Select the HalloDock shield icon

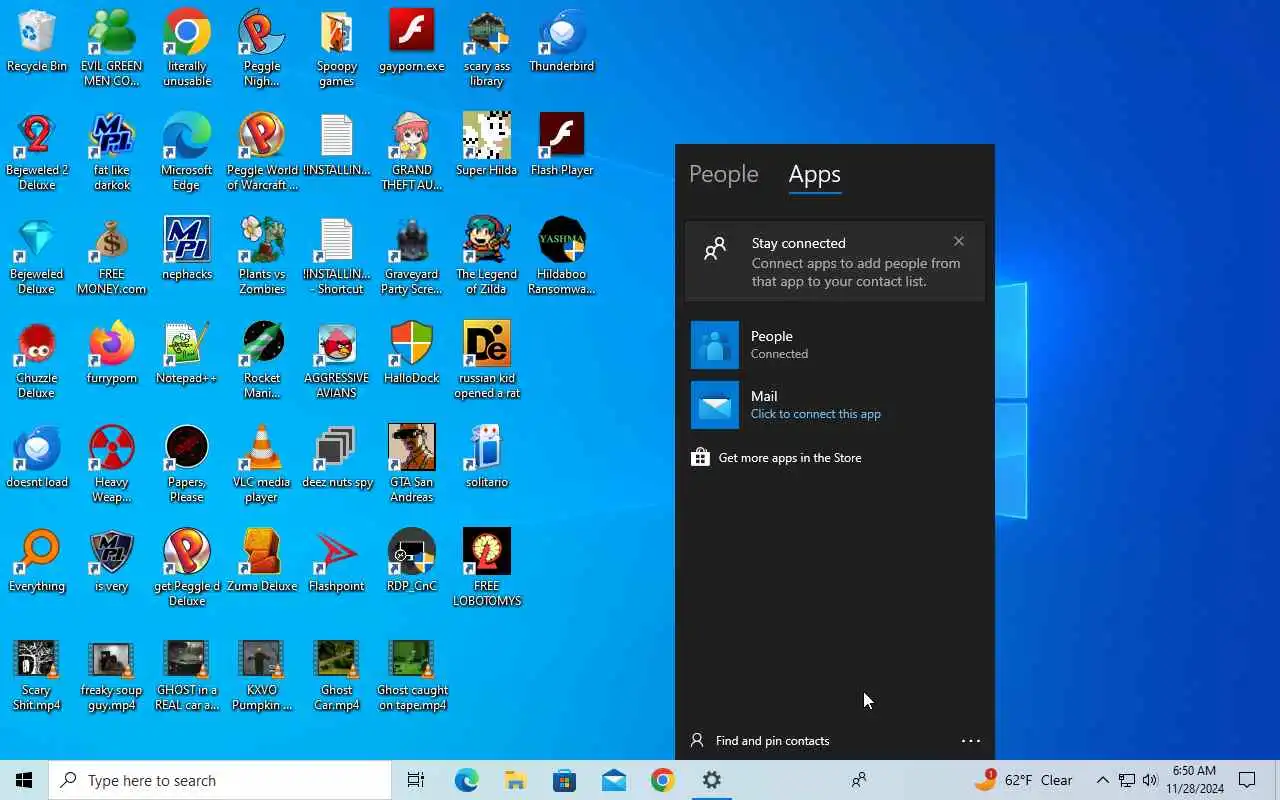(412, 354)
